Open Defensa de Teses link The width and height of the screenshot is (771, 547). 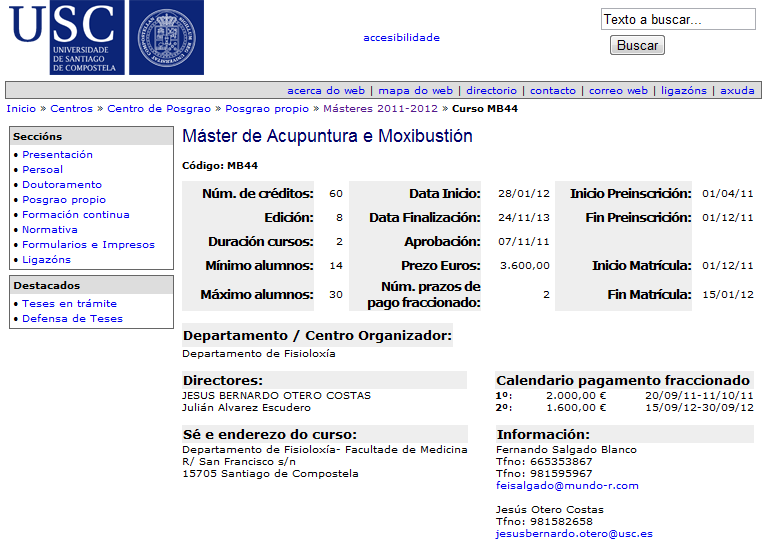72,319
